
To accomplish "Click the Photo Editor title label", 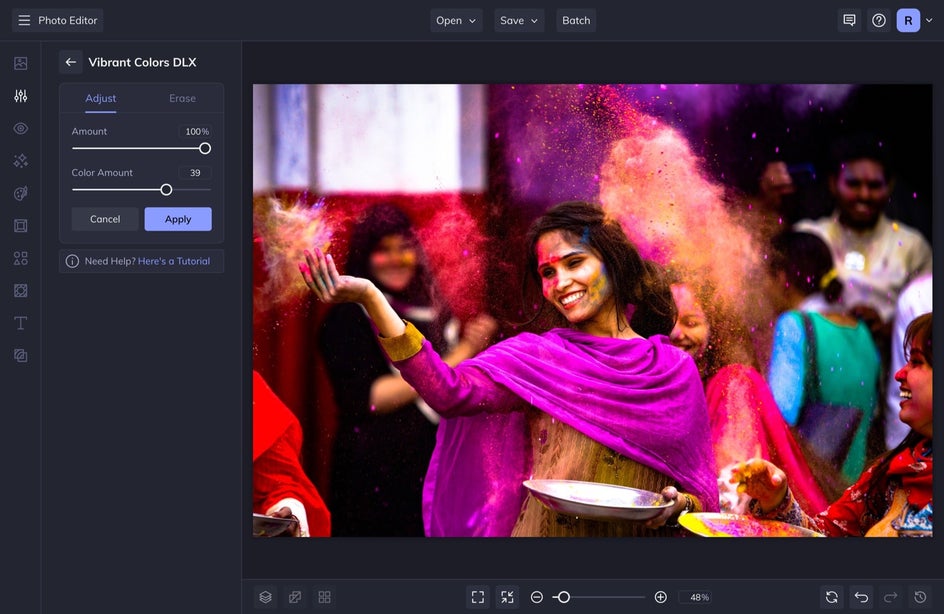I will coord(67,20).
